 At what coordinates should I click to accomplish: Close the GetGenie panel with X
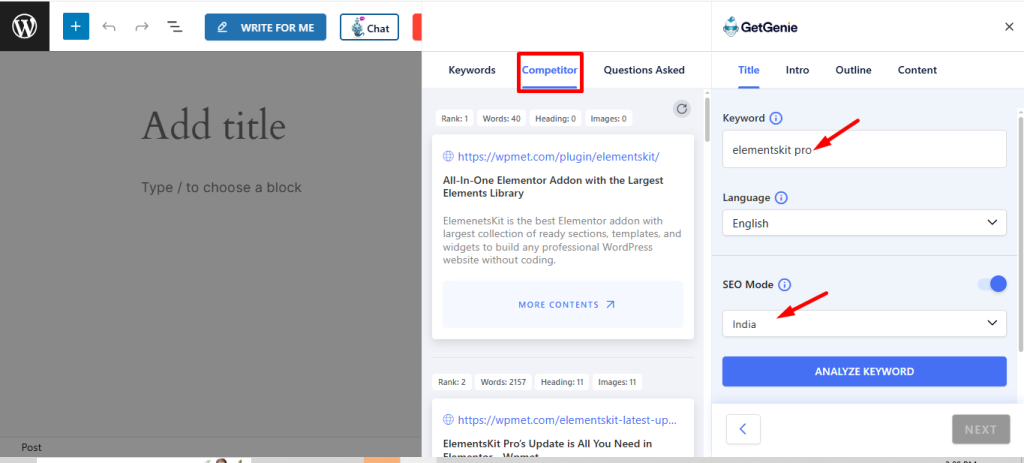(x=1009, y=27)
